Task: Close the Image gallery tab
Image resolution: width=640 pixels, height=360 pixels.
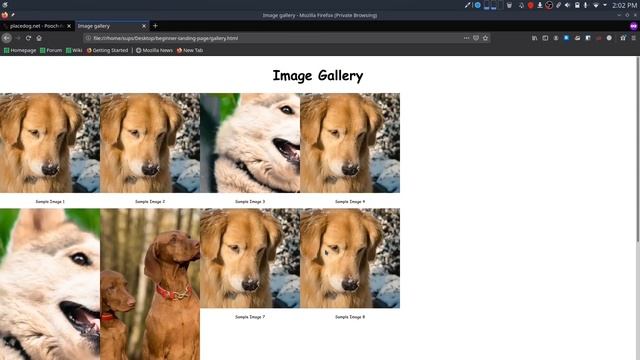Action: tap(144, 26)
